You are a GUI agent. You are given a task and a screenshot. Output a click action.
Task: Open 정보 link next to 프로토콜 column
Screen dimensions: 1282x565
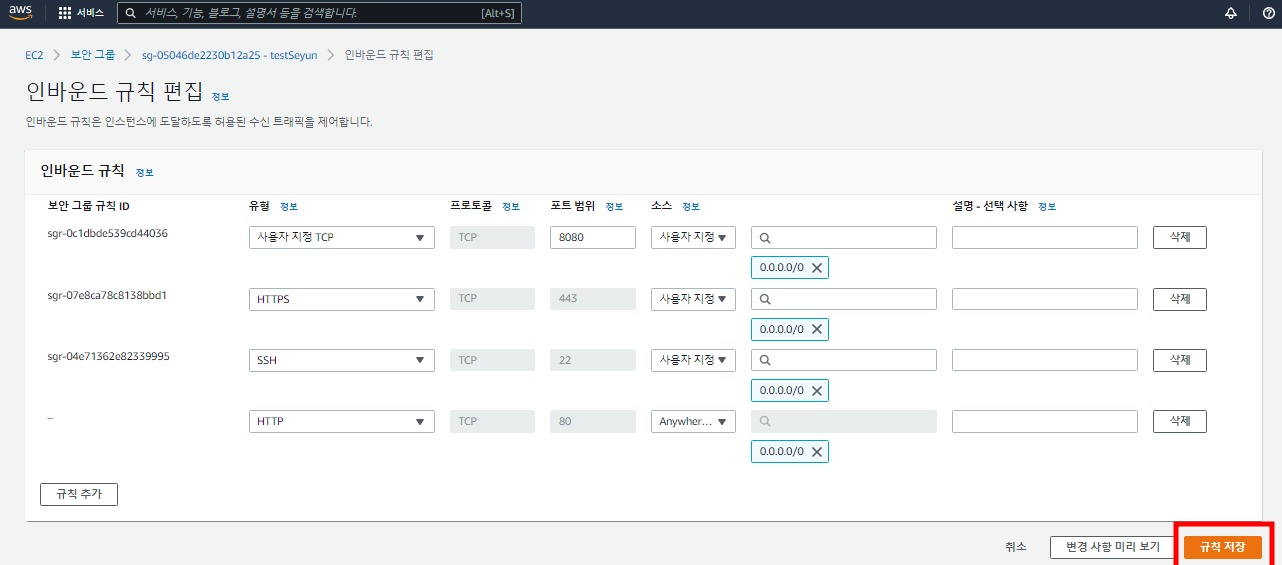511,206
